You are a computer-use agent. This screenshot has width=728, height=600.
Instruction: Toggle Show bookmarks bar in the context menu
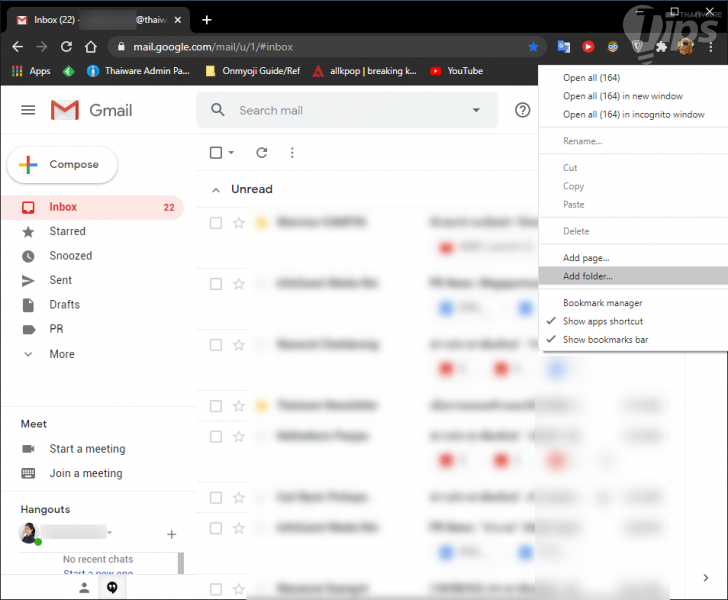tap(633, 339)
